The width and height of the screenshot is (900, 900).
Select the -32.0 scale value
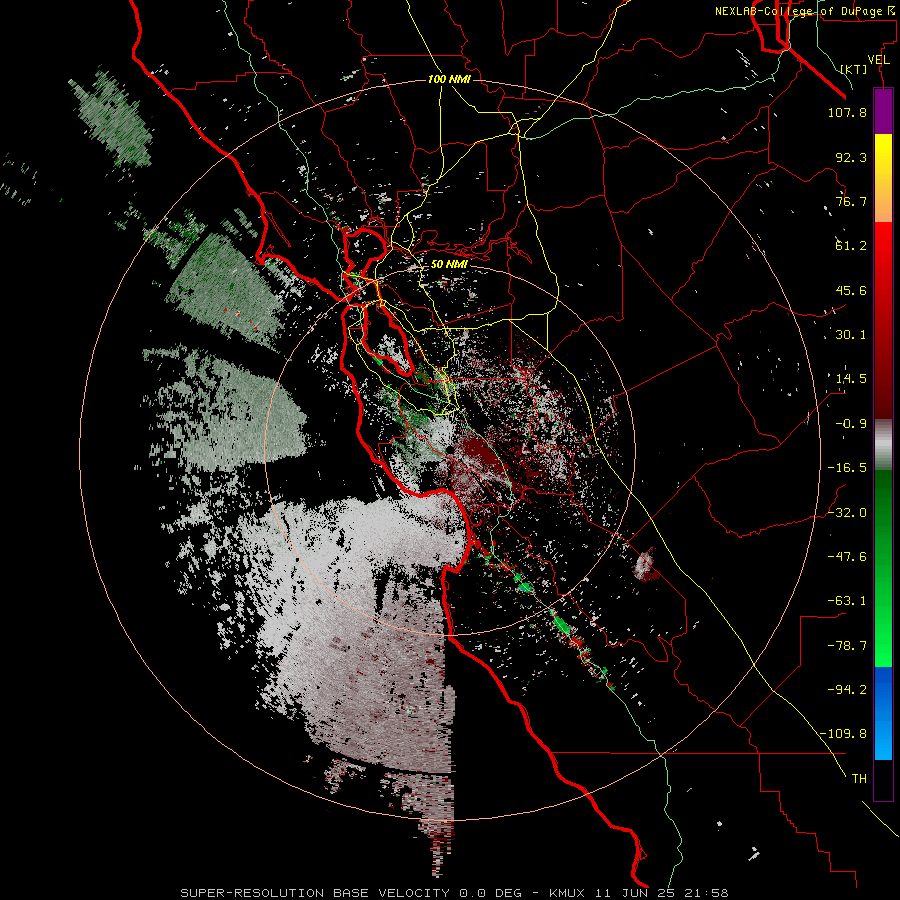coord(847,513)
